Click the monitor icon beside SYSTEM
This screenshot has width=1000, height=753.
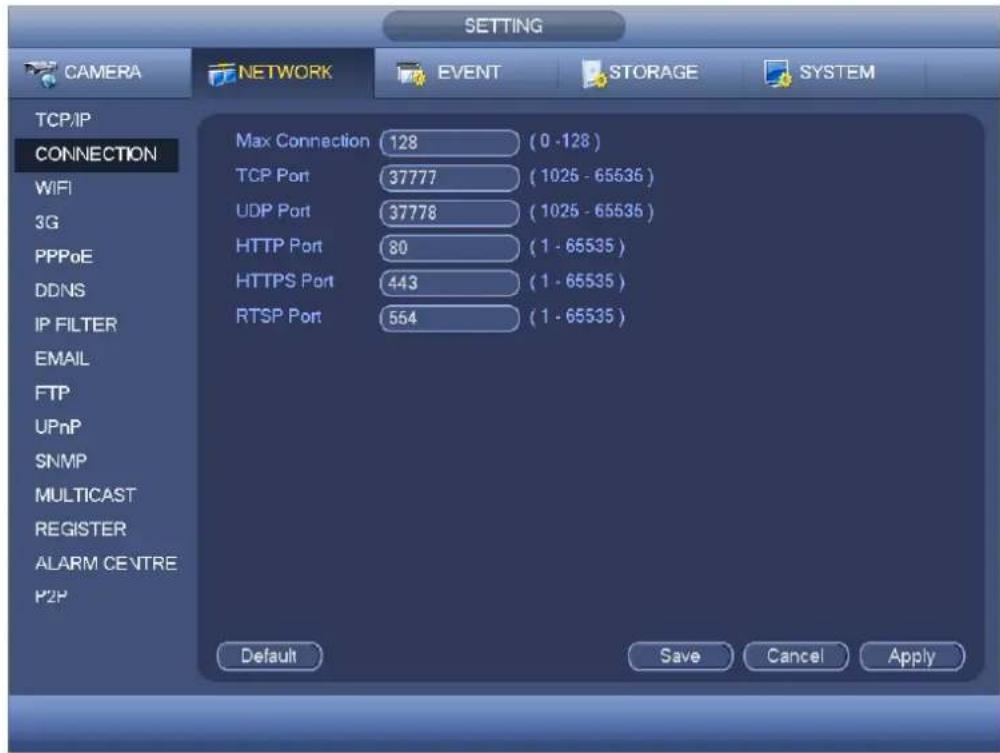[777, 74]
